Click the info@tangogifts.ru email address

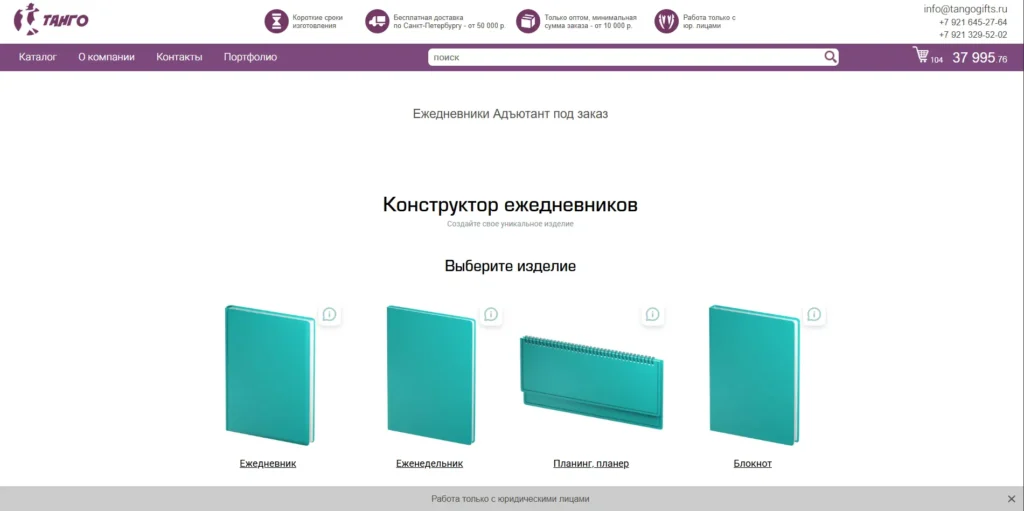click(x=965, y=9)
